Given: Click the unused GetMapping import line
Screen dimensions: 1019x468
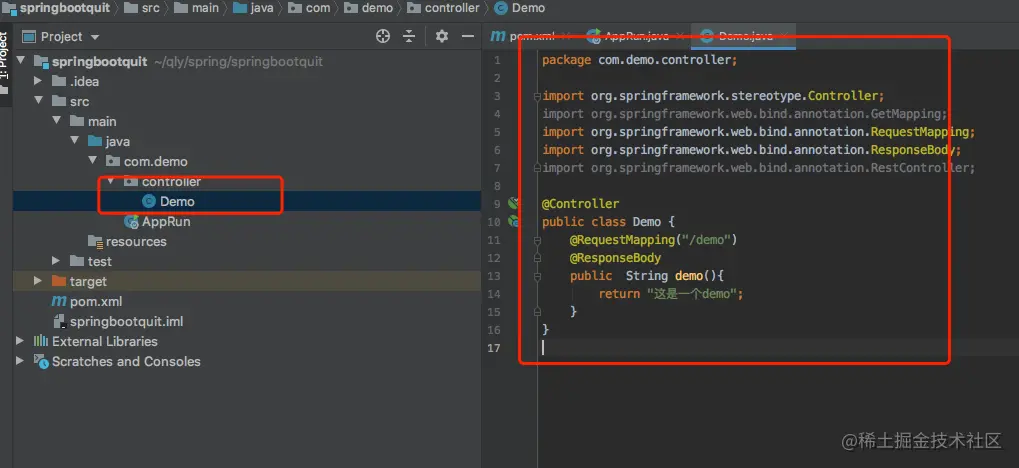Looking at the screenshot, I should click(745, 114).
